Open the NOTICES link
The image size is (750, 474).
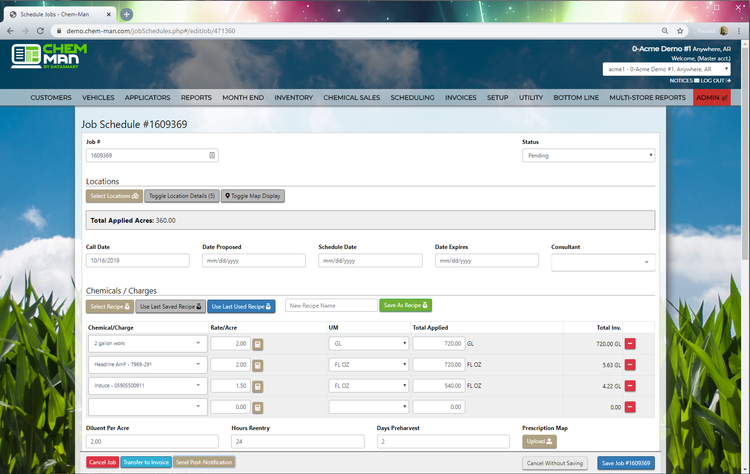coord(684,80)
